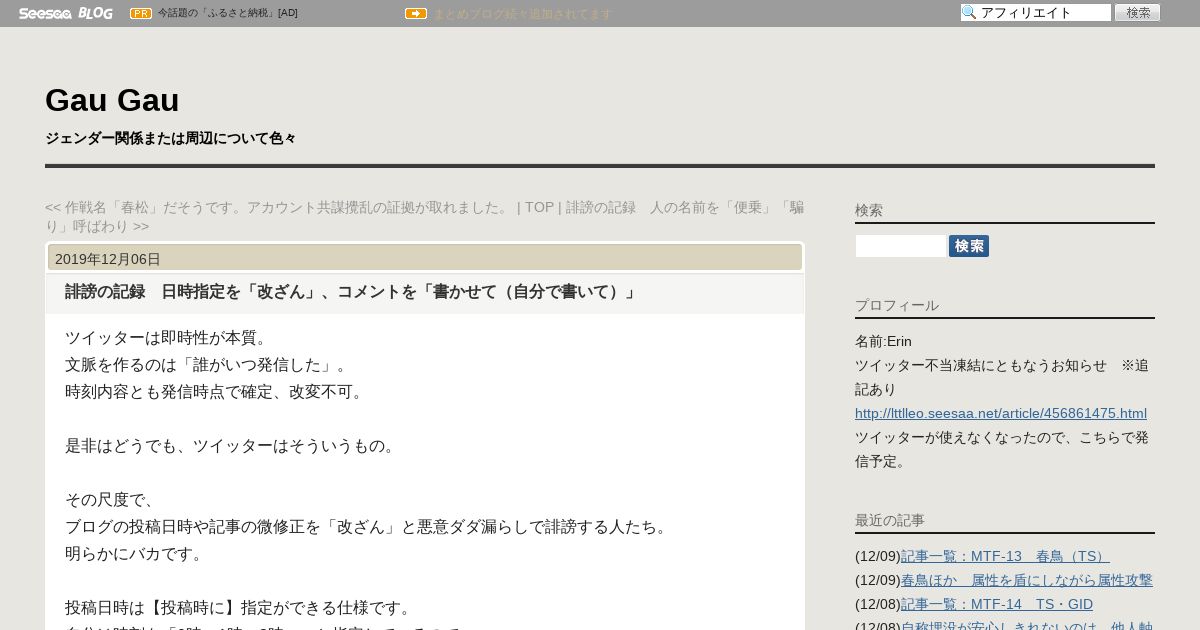The width and height of the screenshot is (1200, 630).
Task: Click the orange PR badge icon
Action: tap(141, 13)
